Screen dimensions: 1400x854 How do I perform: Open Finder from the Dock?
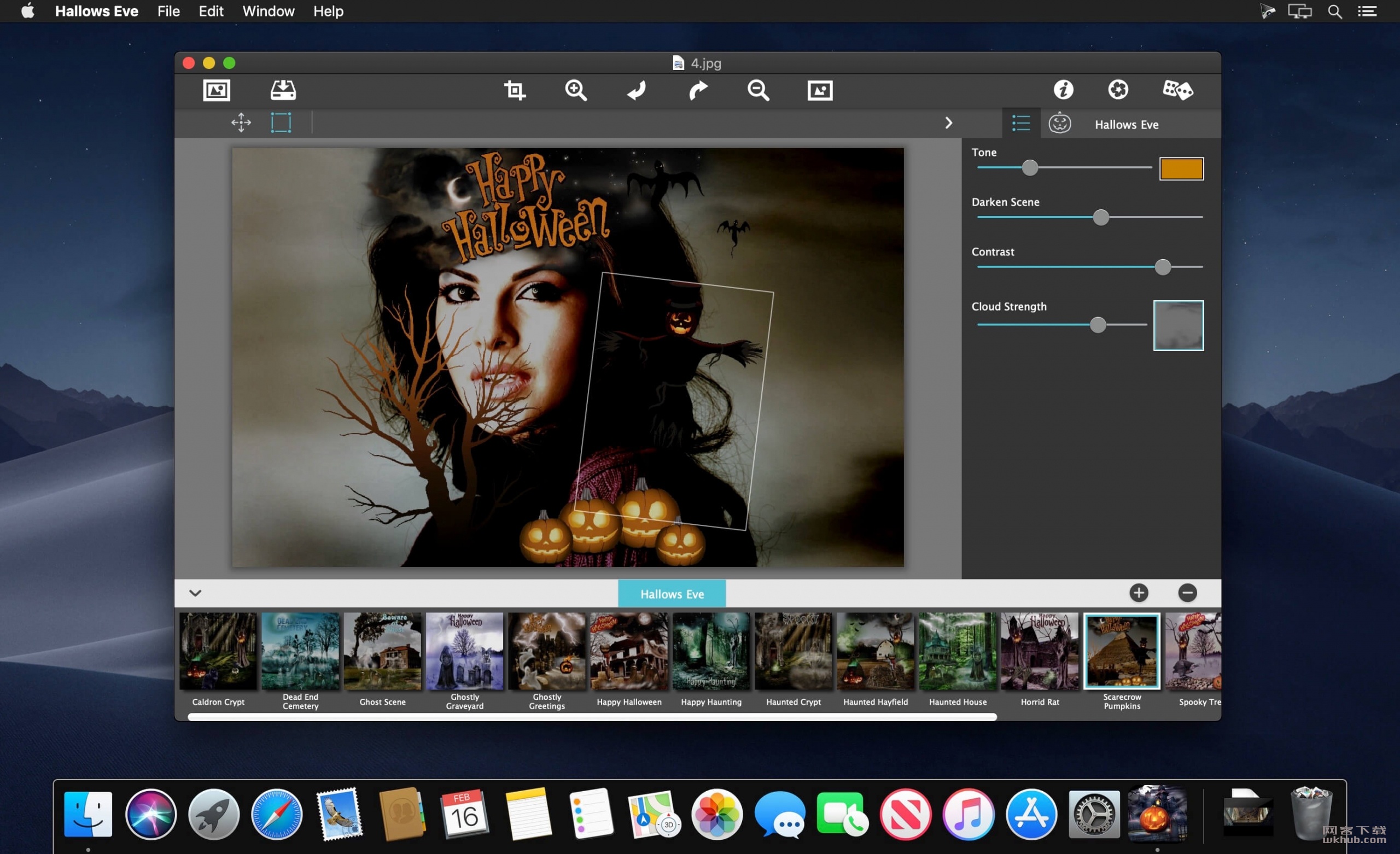(x=88, y=814)
